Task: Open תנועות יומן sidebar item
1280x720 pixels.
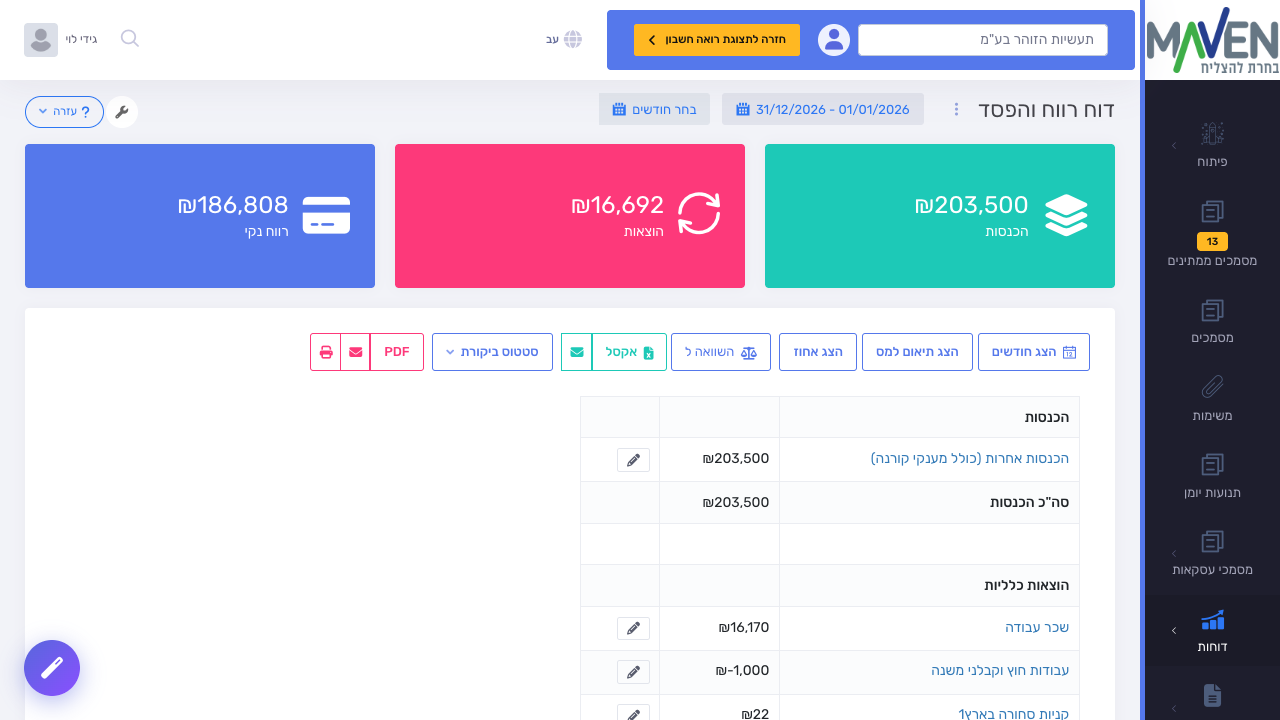Action: click(1212, 475)
